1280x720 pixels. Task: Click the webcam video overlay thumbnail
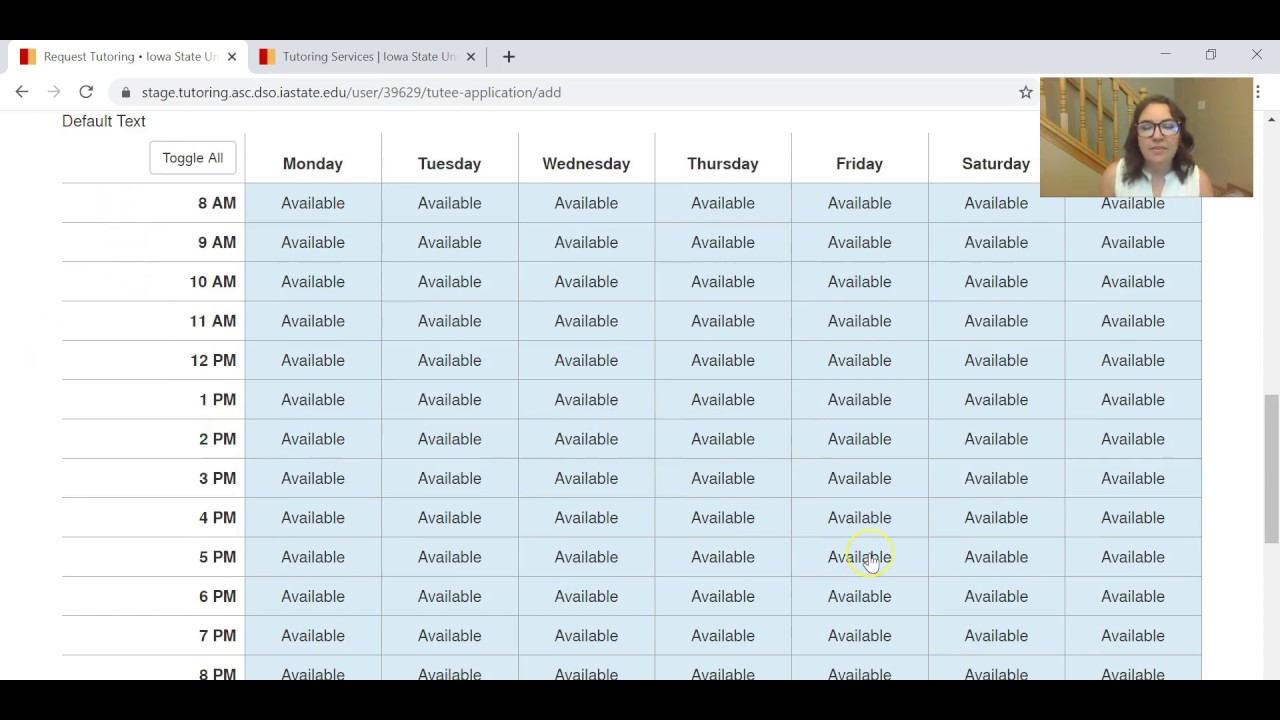[1146, 137]
